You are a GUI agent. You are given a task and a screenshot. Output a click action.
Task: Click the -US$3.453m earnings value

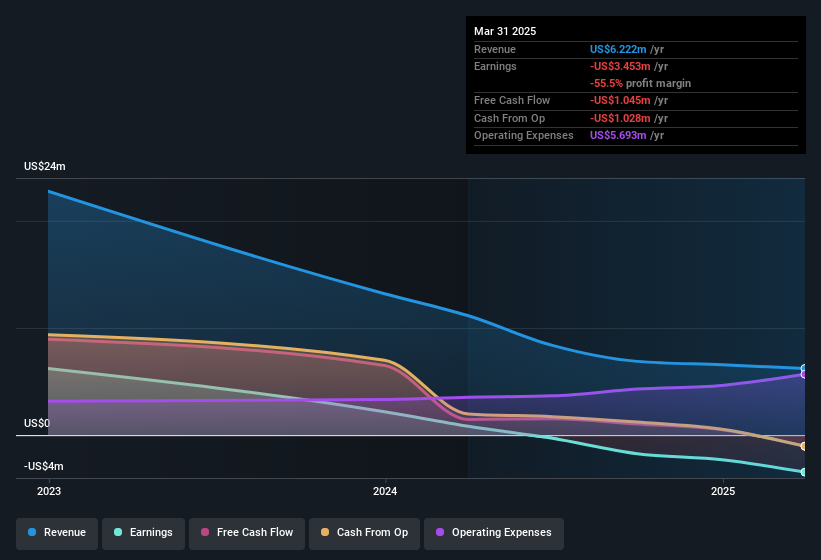620,66
